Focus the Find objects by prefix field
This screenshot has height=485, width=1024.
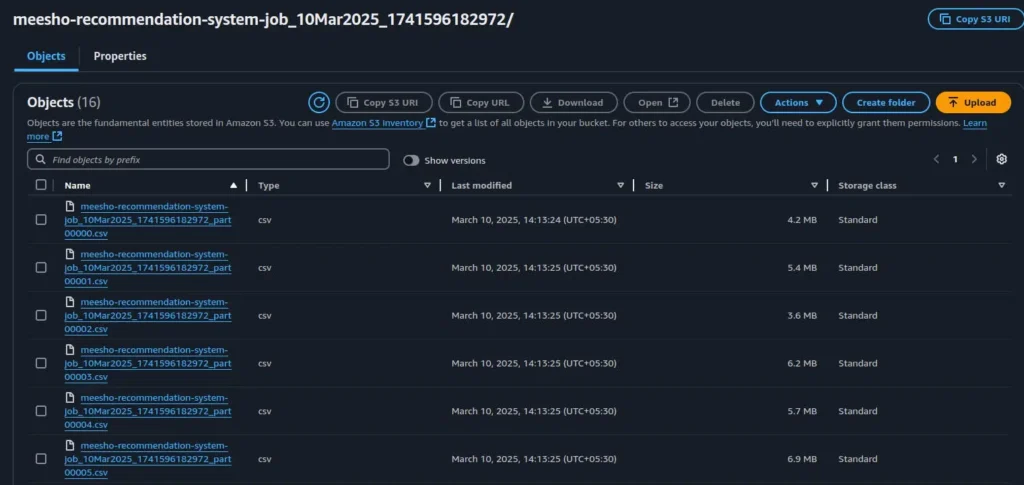point(208,159)
